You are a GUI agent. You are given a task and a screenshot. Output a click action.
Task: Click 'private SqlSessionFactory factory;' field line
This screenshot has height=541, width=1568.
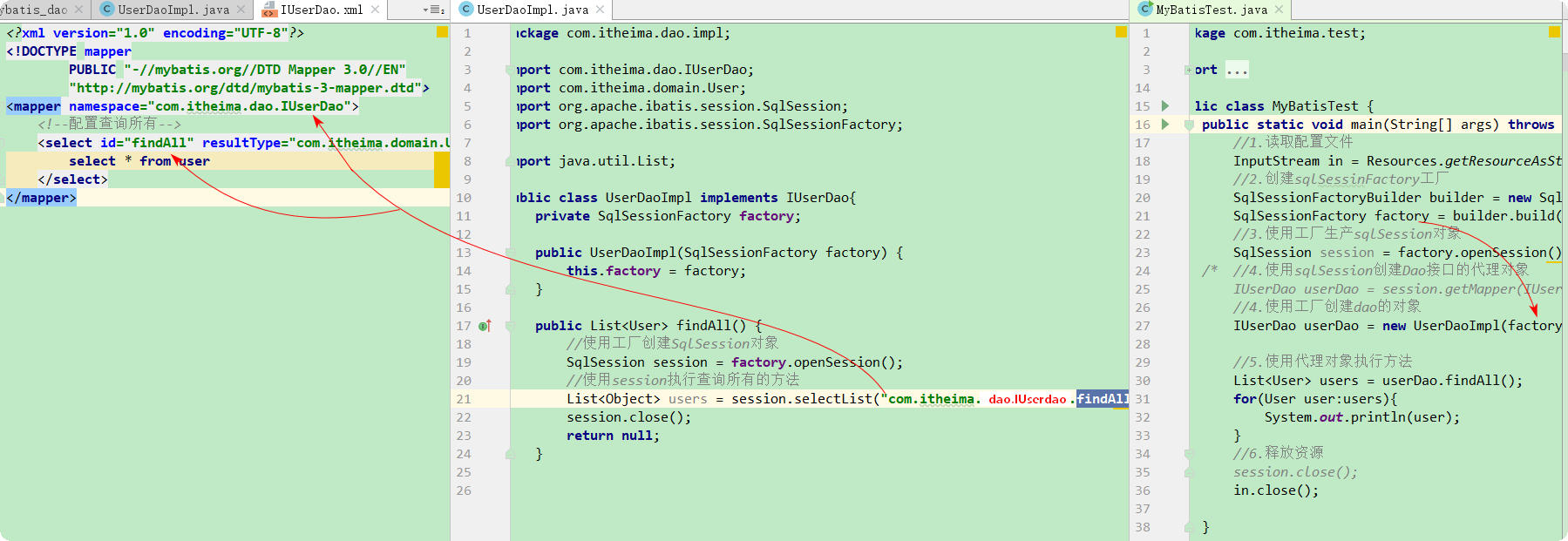point(668,216)
